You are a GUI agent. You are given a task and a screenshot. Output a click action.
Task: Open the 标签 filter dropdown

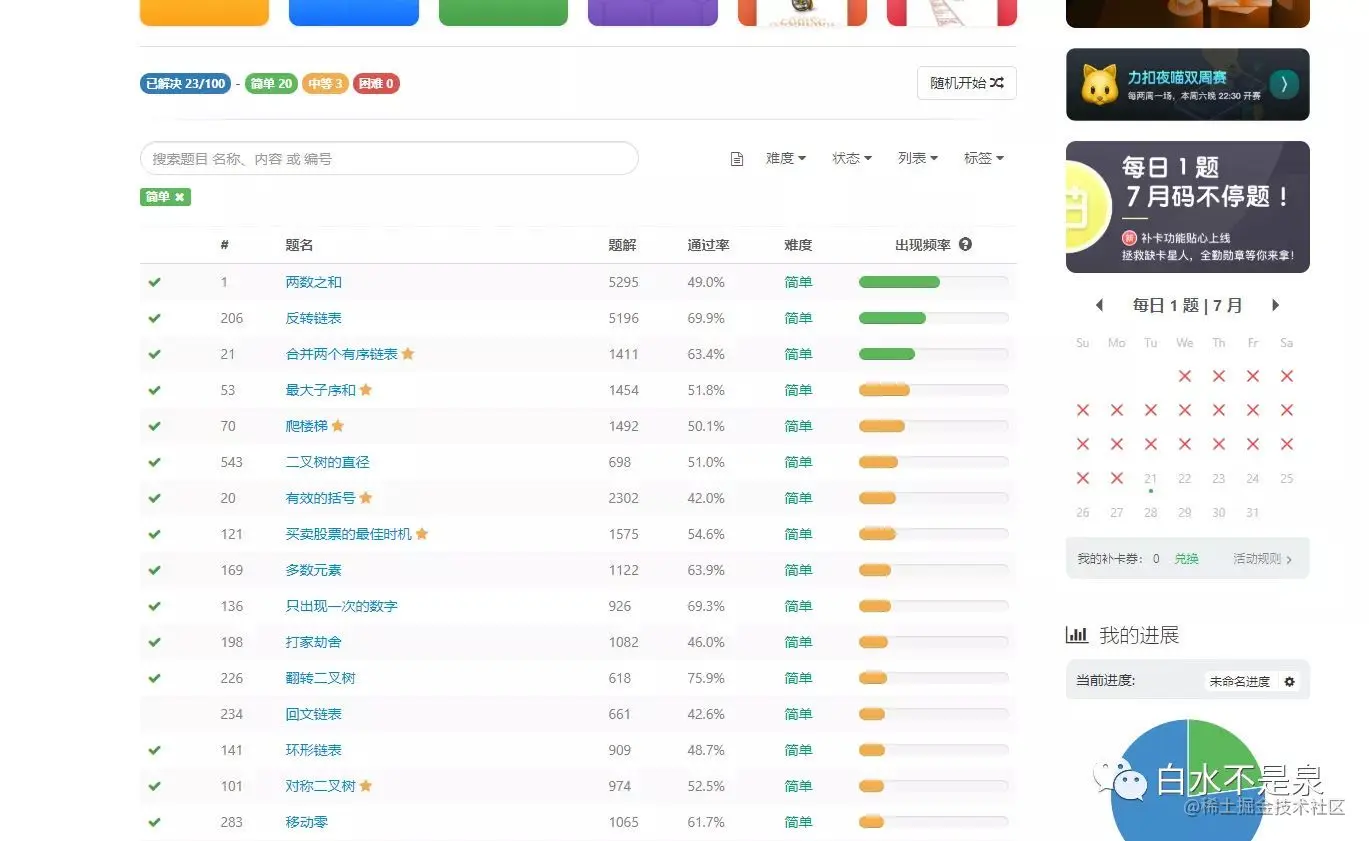pyautogui.click(x=984, y=158)
